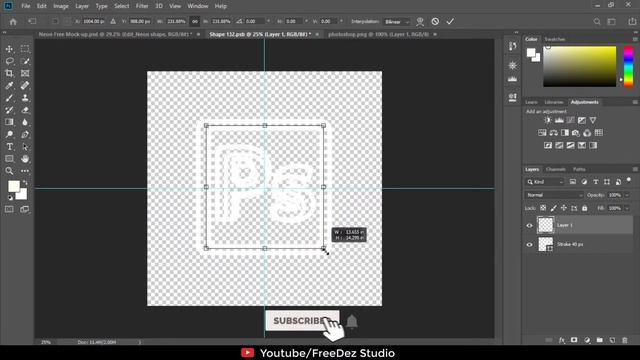The width and height of the screenshot is (640, 360).
Task: Select the Rectangle shape tool
Action: [9, 159]
